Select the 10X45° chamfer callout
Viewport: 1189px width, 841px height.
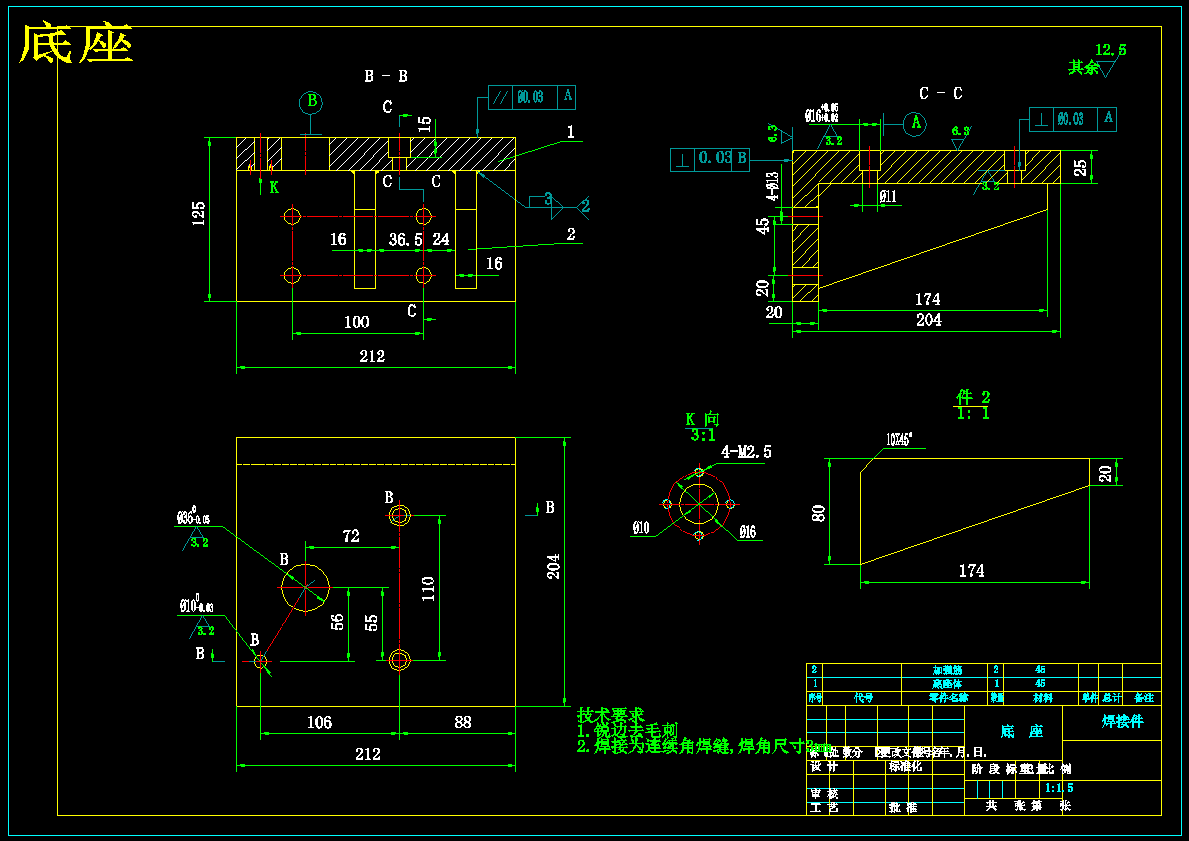click(x=899, y=441)
